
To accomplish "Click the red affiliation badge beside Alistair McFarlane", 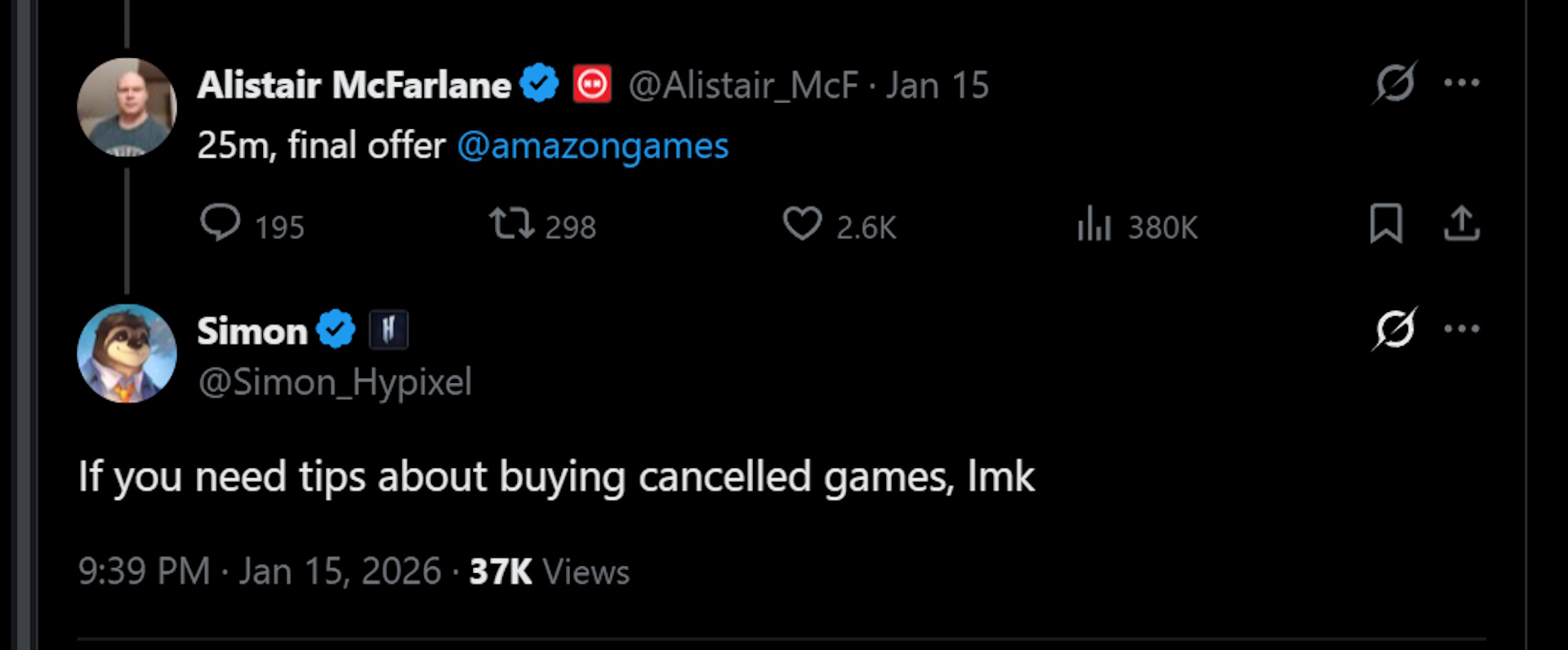I will [x=592, y=82].
